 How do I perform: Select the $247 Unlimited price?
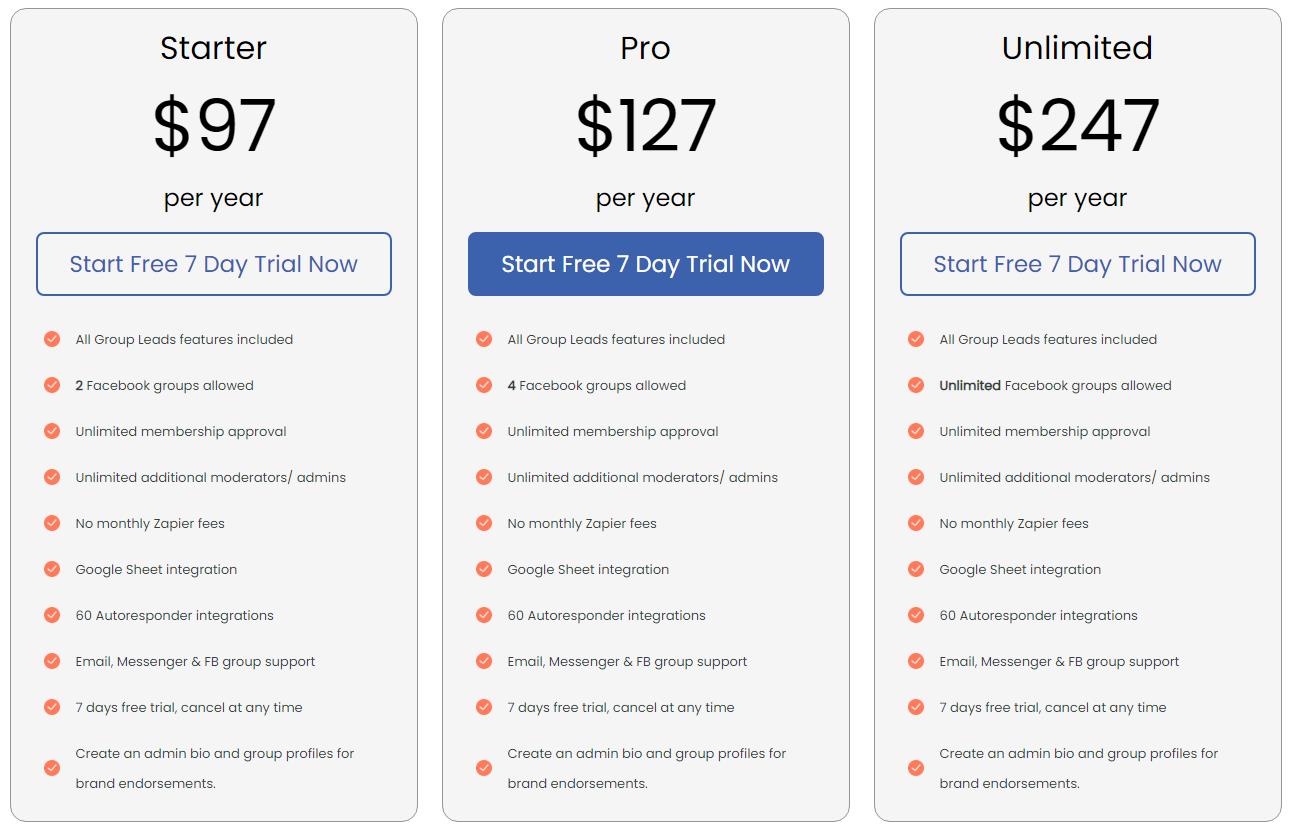[x=1078, y=126]
